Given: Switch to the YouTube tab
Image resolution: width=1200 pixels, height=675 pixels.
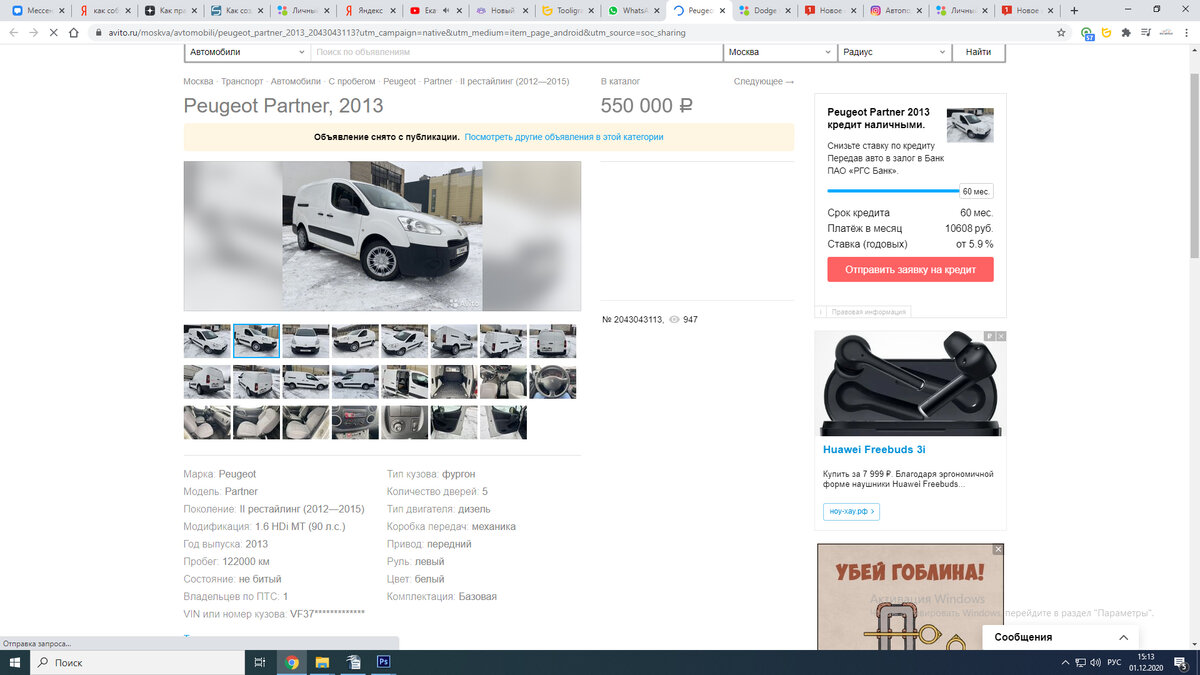Looking at the screenshot, I should 435,10.
